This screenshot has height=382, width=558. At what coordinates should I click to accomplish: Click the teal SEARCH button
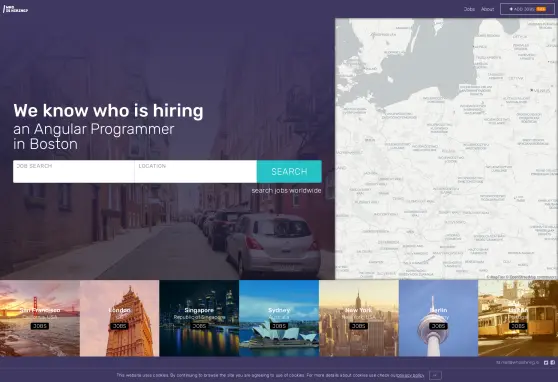(x=289, y=172)
